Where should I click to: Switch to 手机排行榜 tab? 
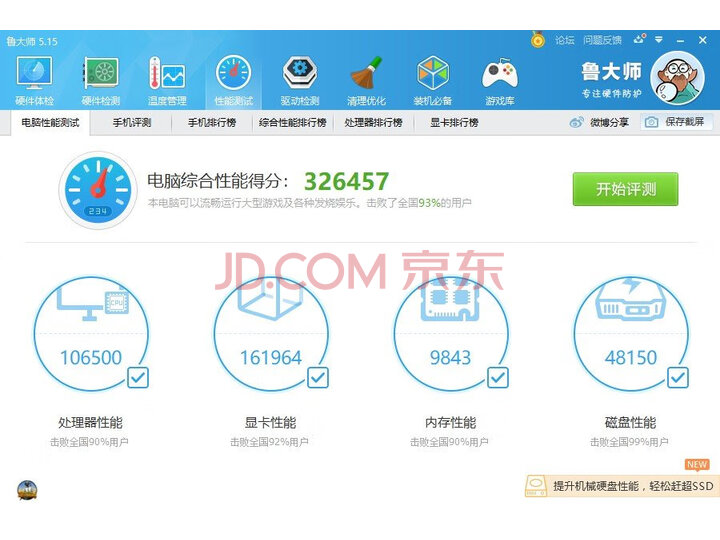click(212, 123)
